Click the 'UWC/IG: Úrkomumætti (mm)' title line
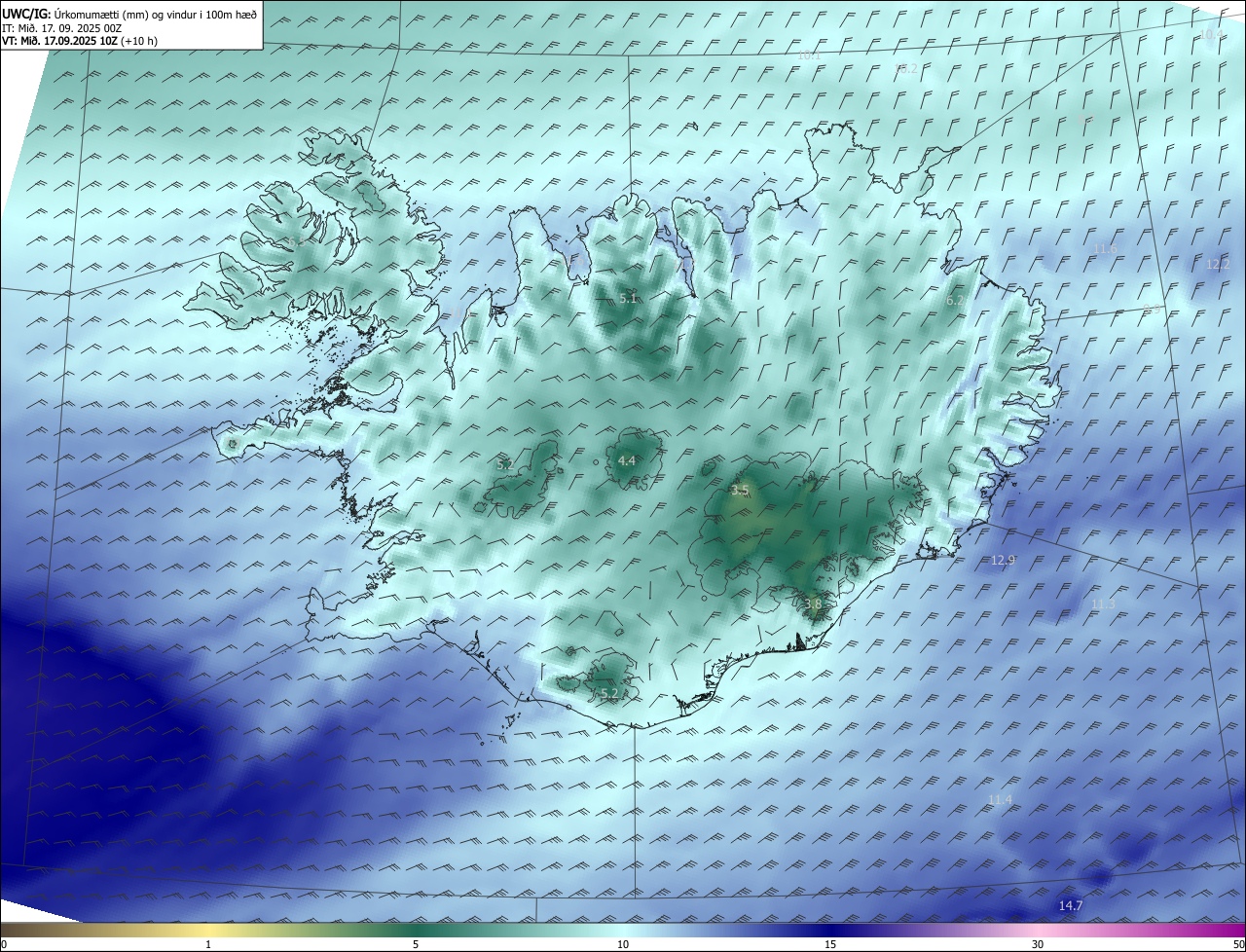1246x952 pixels. click(129, 15)
